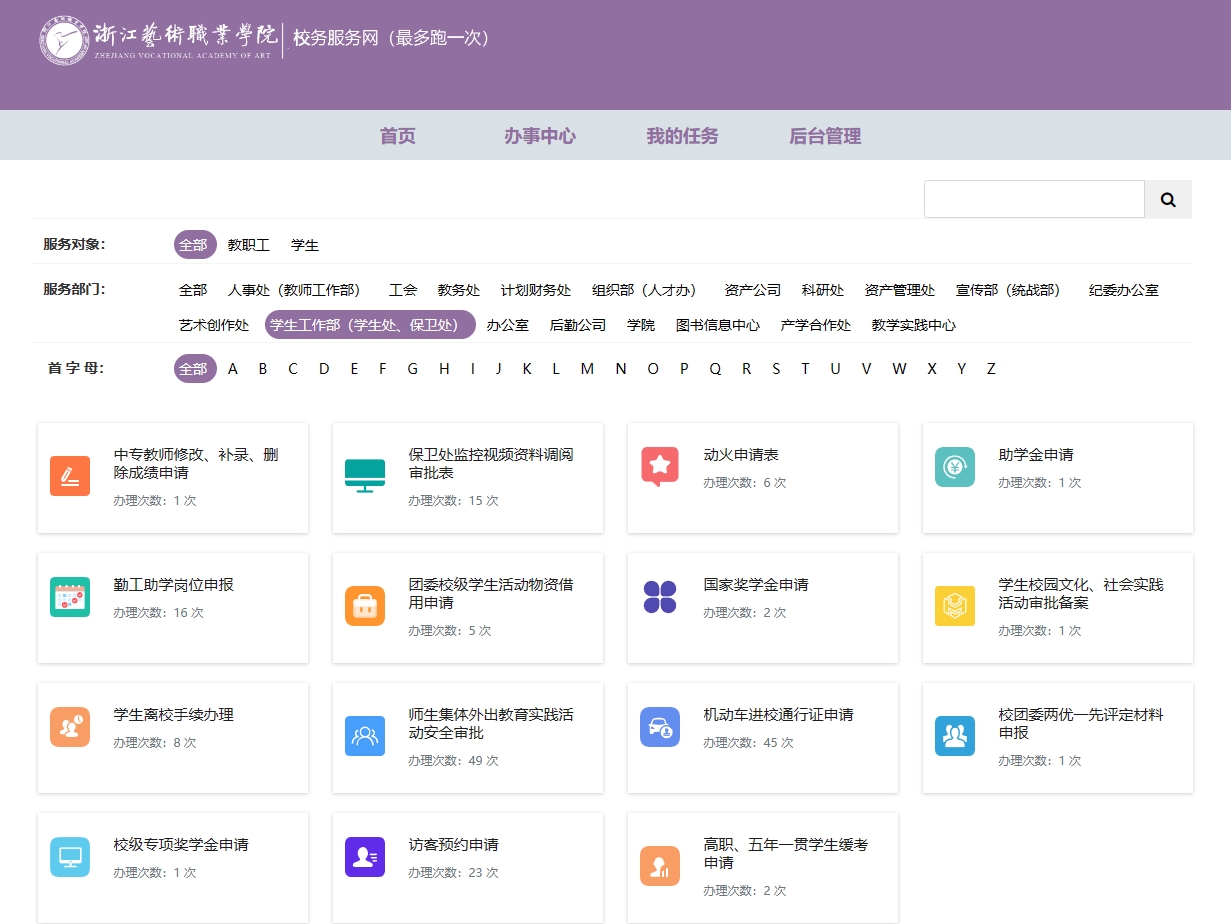Filter service target by 教职工
Viewport: 1231px width, 924px height.
249,245
